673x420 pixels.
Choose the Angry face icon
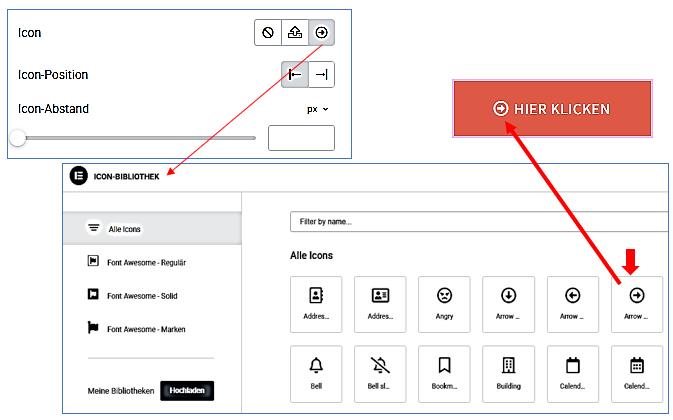pos(443,304)
